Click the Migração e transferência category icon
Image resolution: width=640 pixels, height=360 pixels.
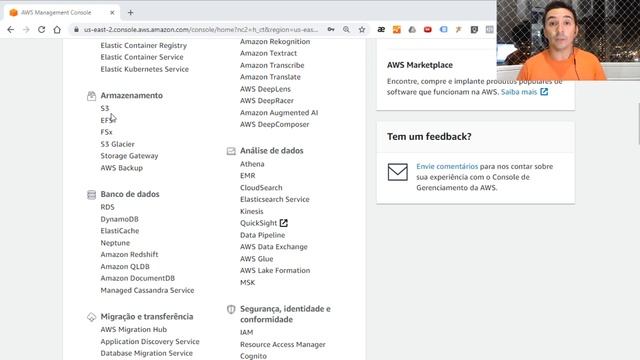[x=91, y=317]
